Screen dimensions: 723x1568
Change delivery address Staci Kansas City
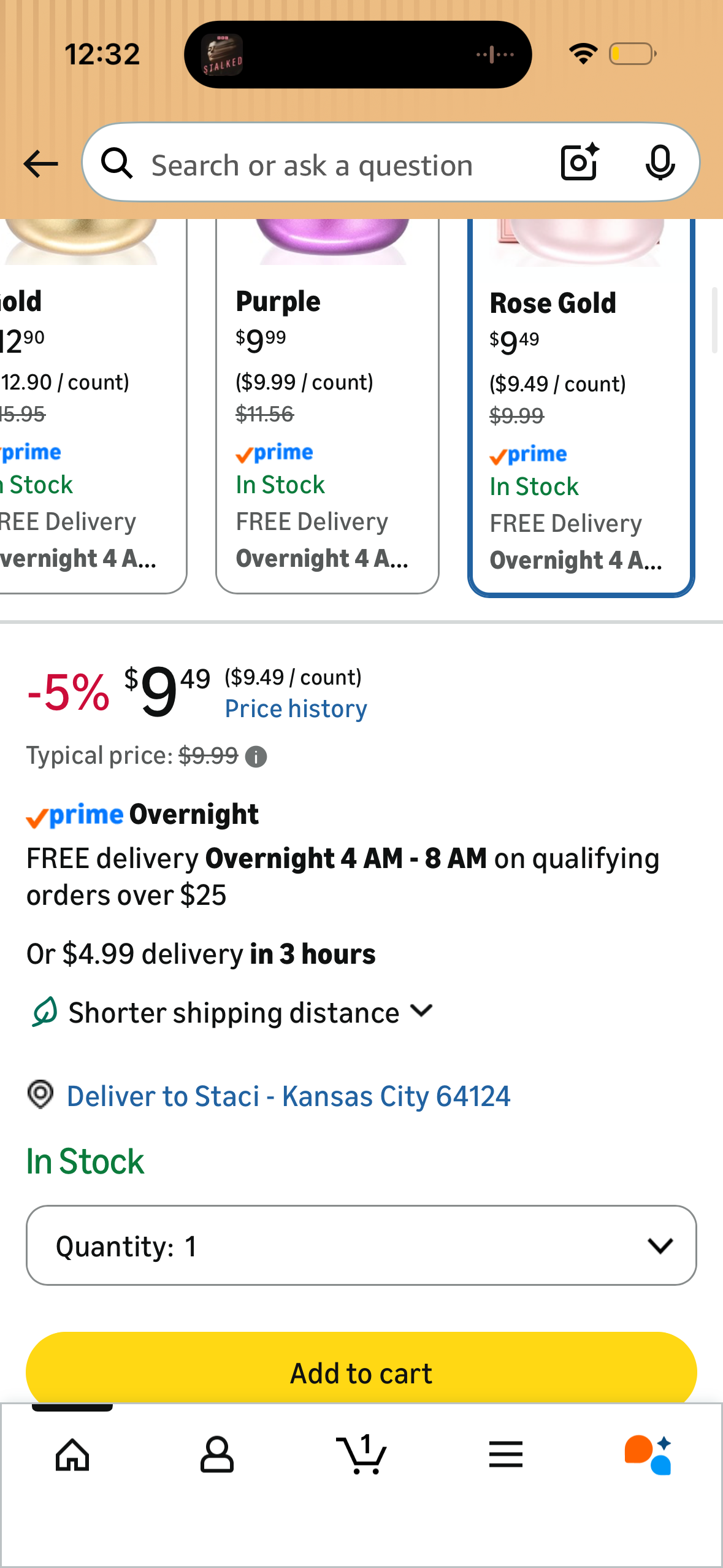[288, 1096]
